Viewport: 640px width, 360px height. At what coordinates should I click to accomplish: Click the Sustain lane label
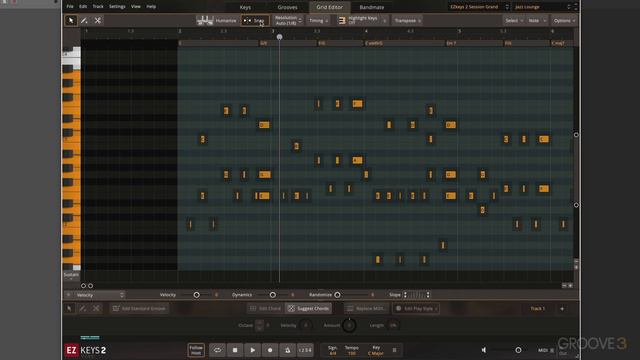(71, 275)
